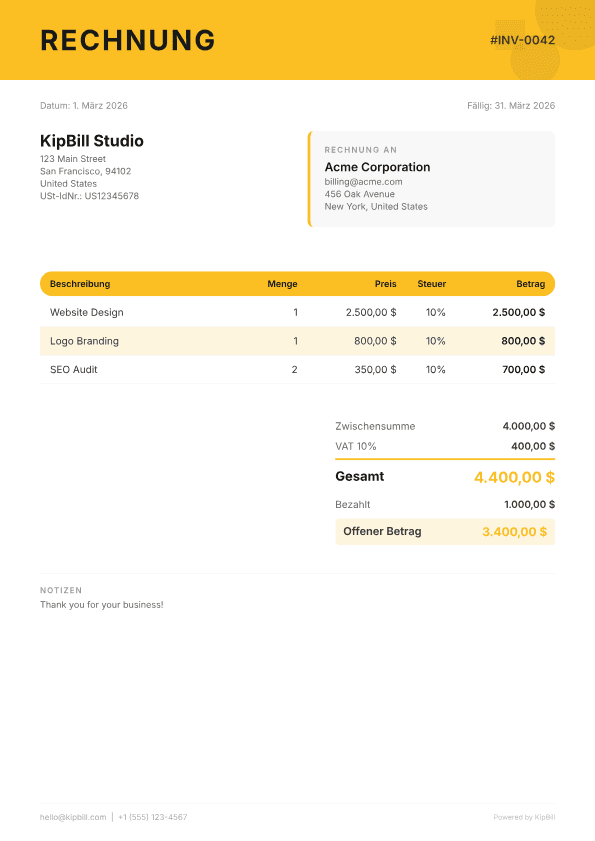Click the Steuer column header
The width and height of the screenshot is (595, 841).
pos(431,284)
